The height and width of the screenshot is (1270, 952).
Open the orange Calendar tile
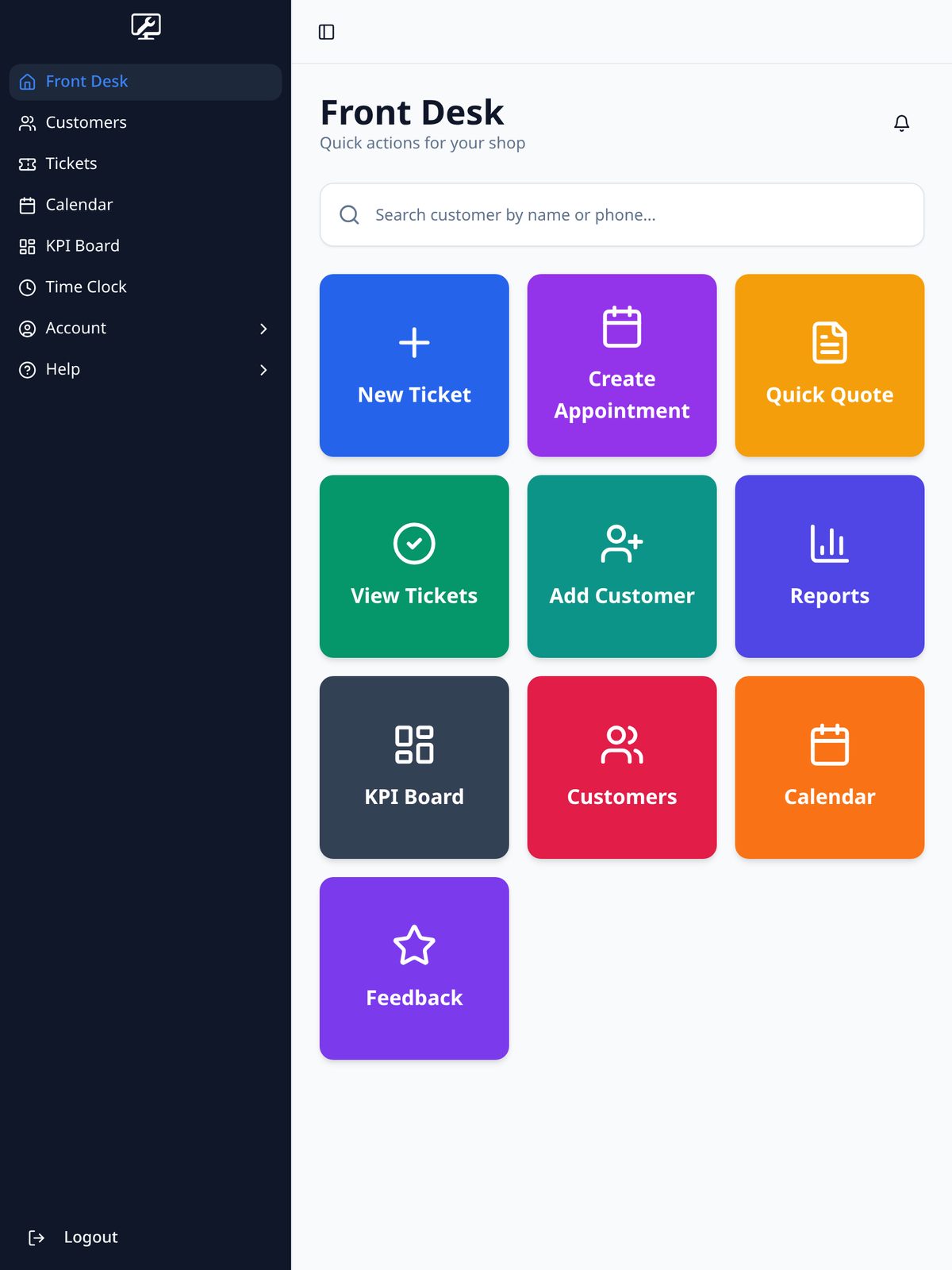(x=830, y=767)
